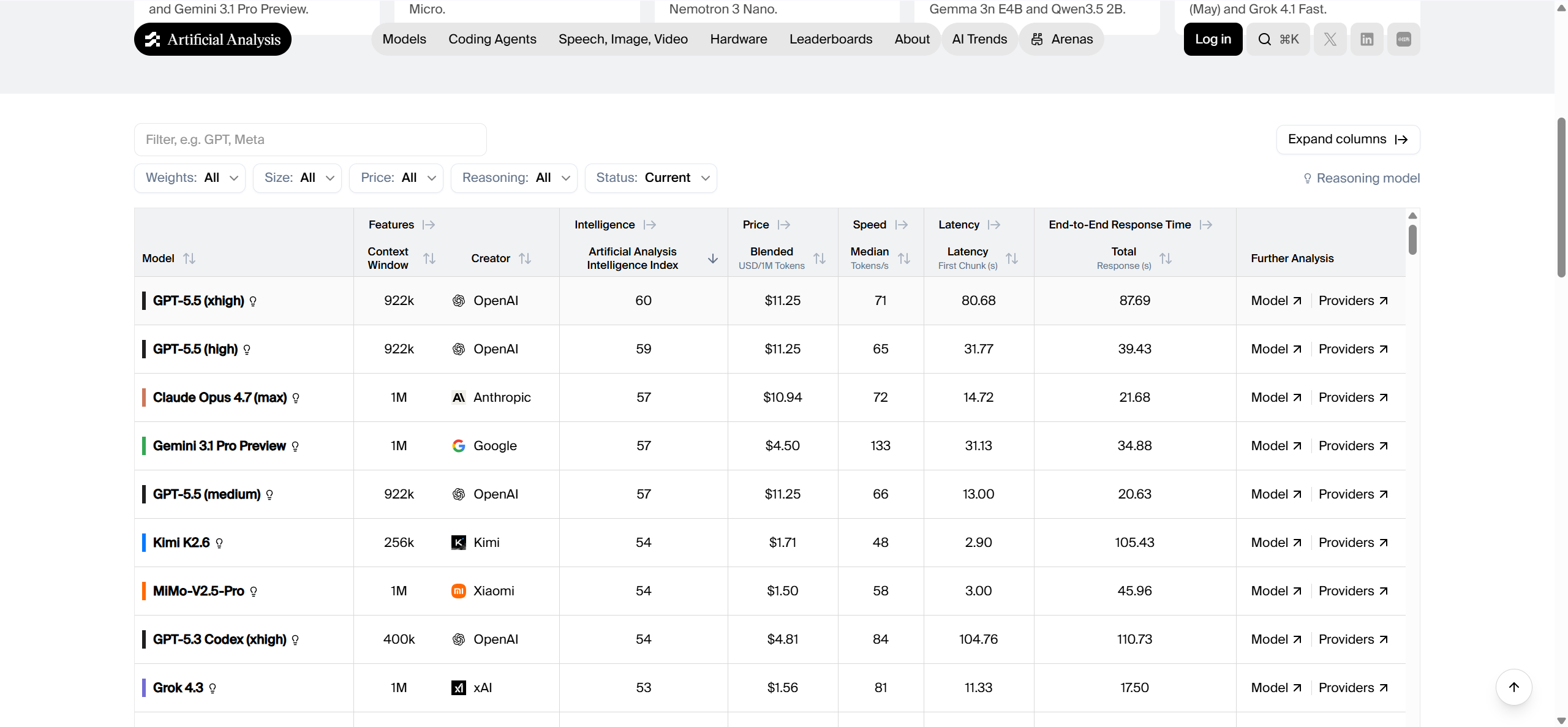1568x727 pixels.
Task: Expand the Latency column group
Action: tap(994, 225)
